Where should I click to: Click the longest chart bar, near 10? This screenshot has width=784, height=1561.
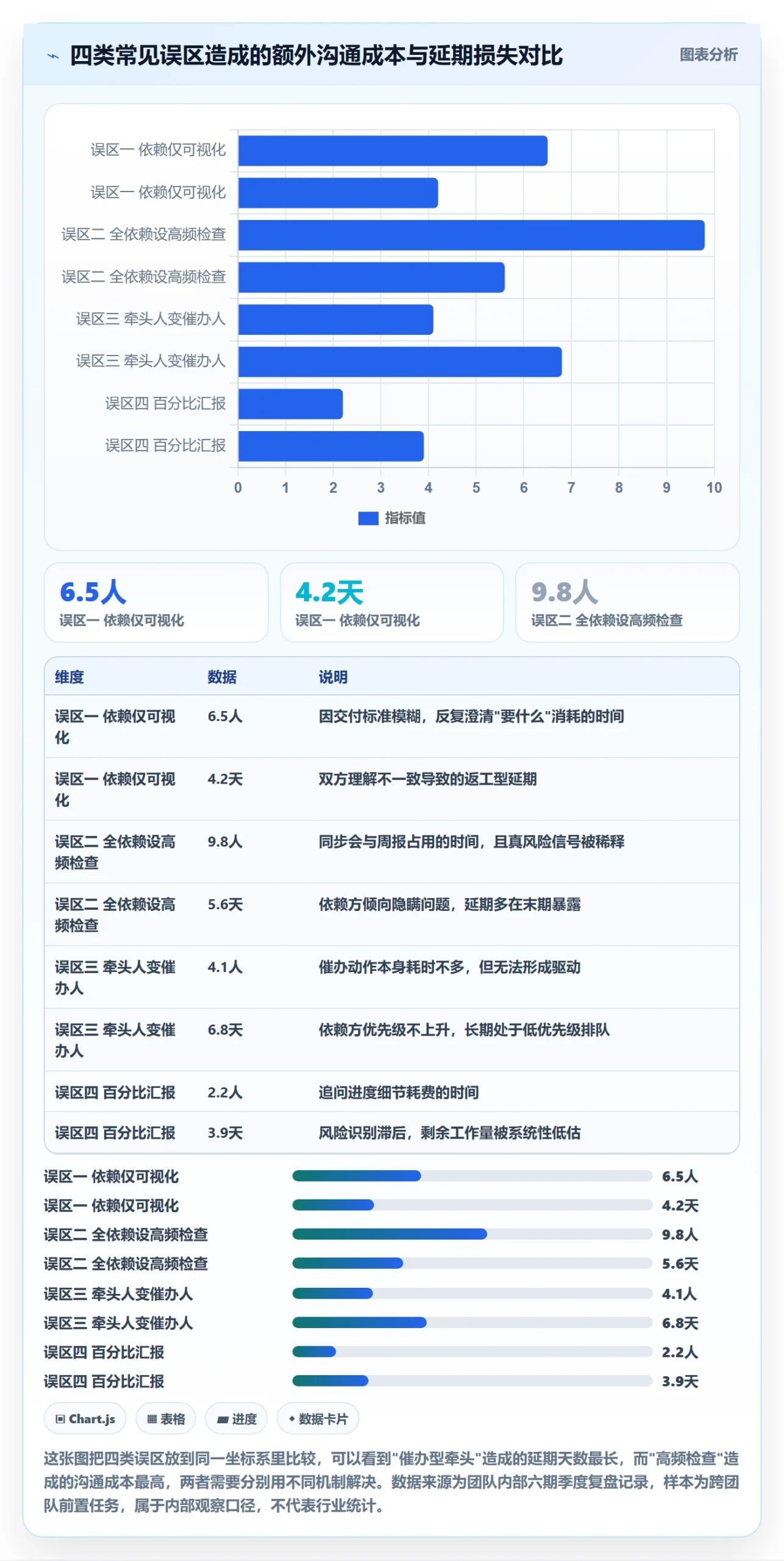(471, 235)
